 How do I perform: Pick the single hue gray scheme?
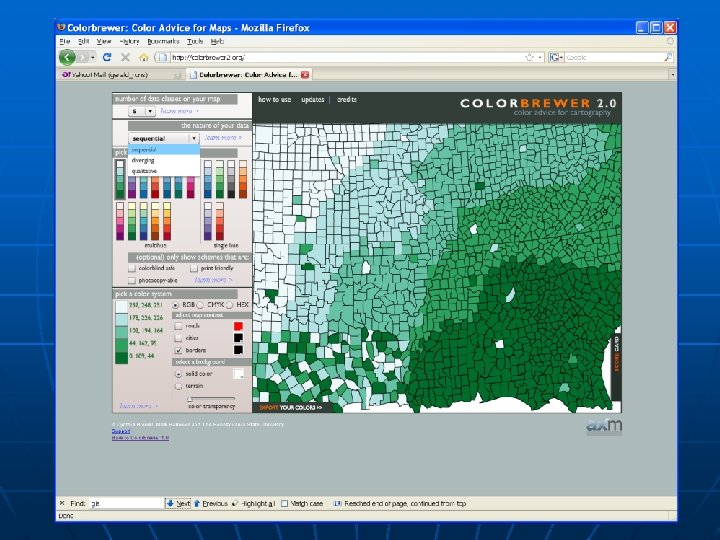(231, 179)
